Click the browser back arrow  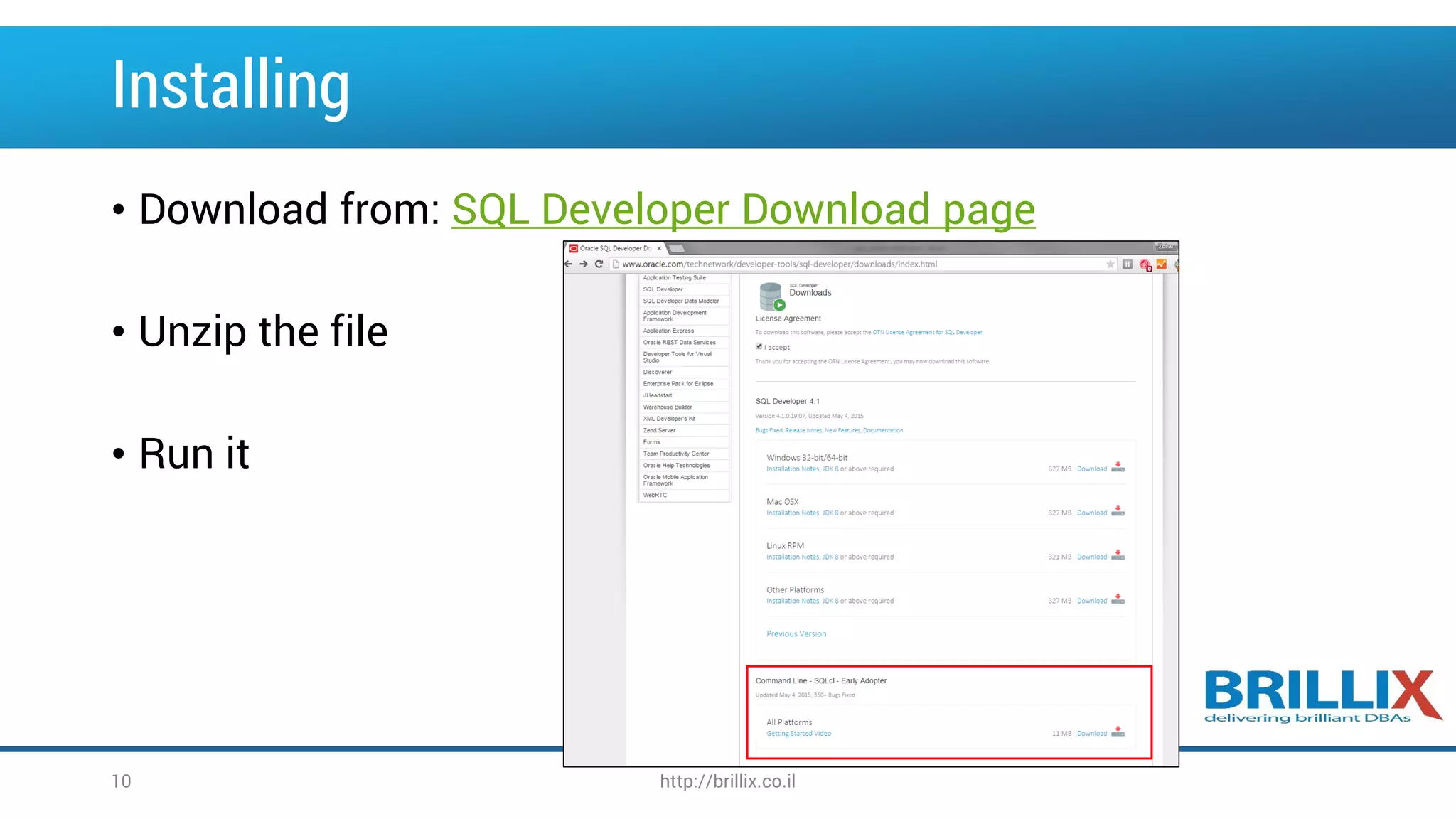pos(568,264)
